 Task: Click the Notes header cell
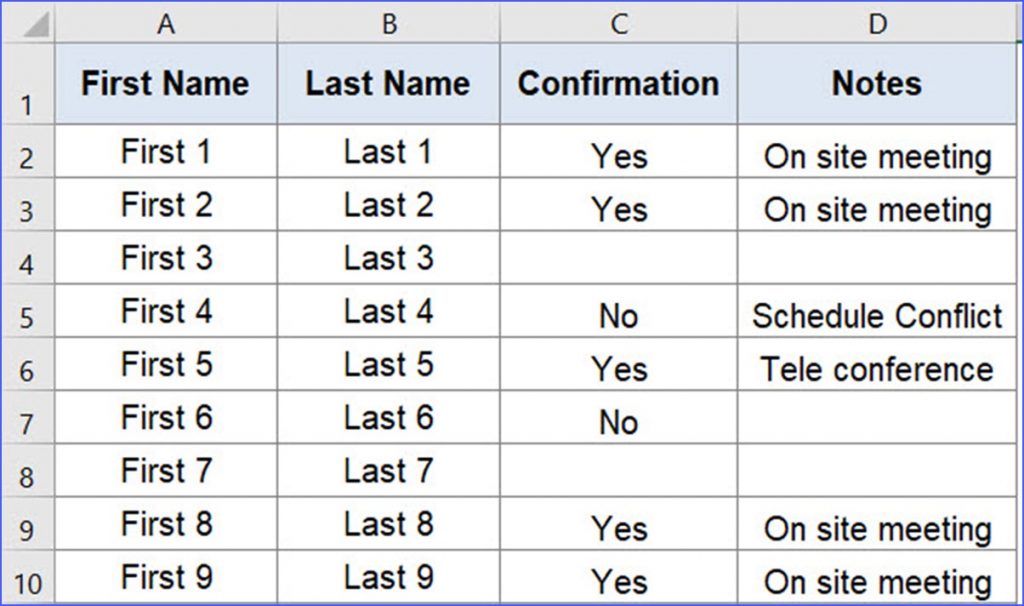[x=877, y=84]
